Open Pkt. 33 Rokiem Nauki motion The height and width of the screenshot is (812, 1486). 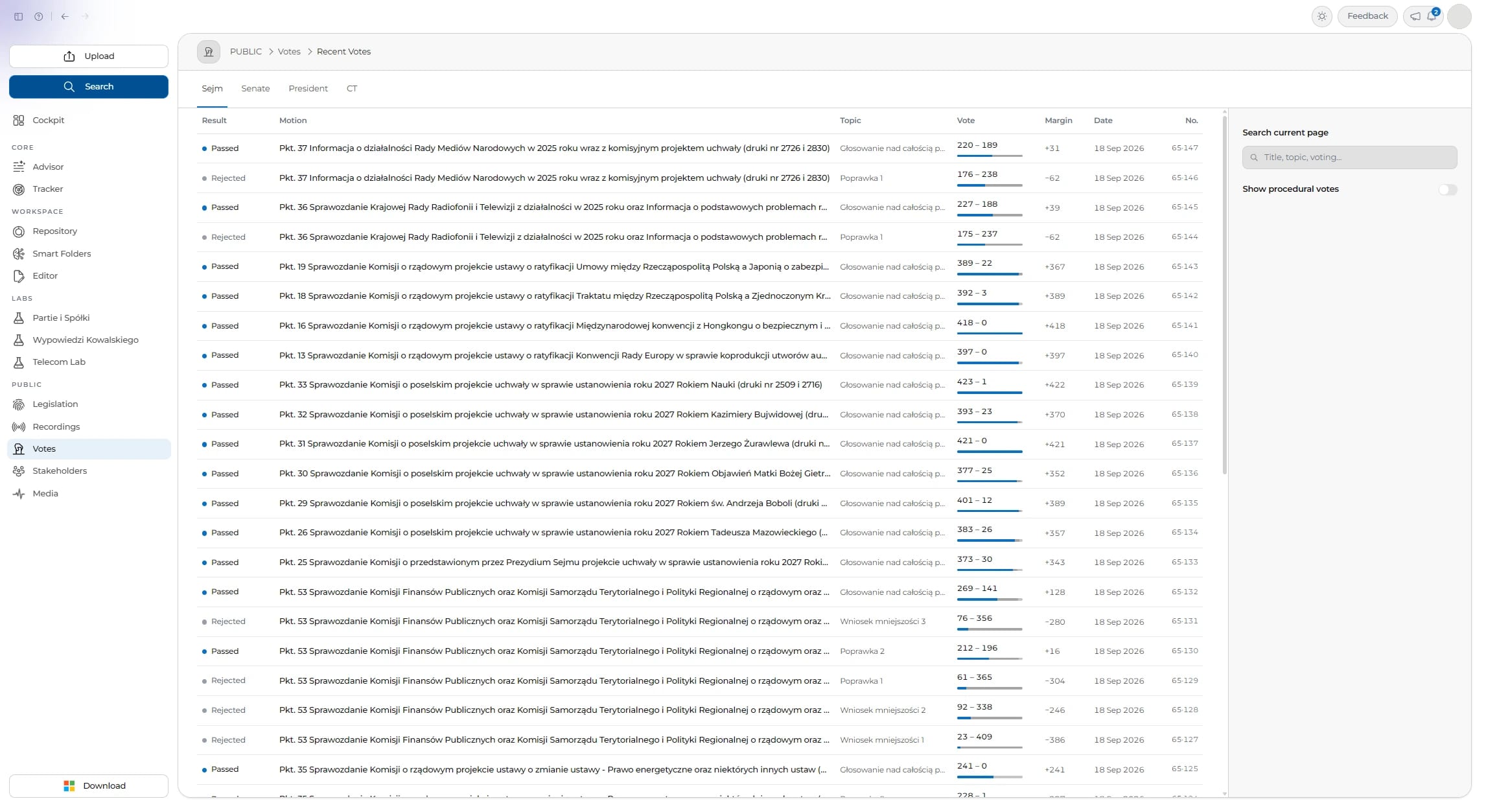click(550, 385)
